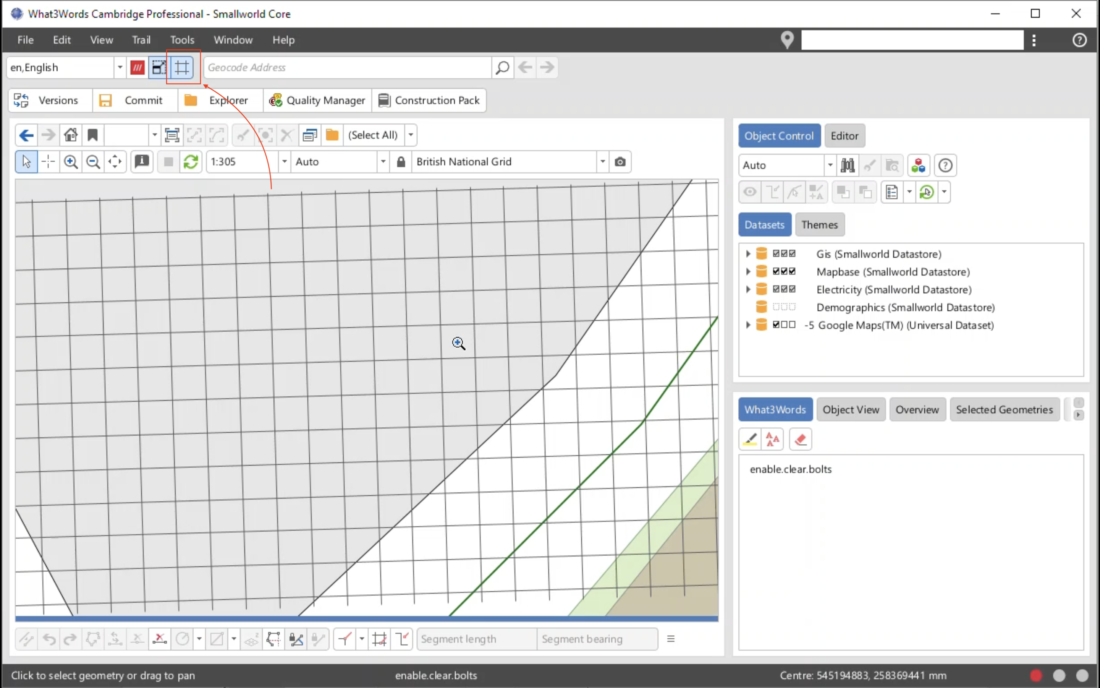The width and height of the screenshot is (1100, 688).
Task: Click the bookmark icon in map toolbar
Action: pyautogui.click(x=93, y=135)
